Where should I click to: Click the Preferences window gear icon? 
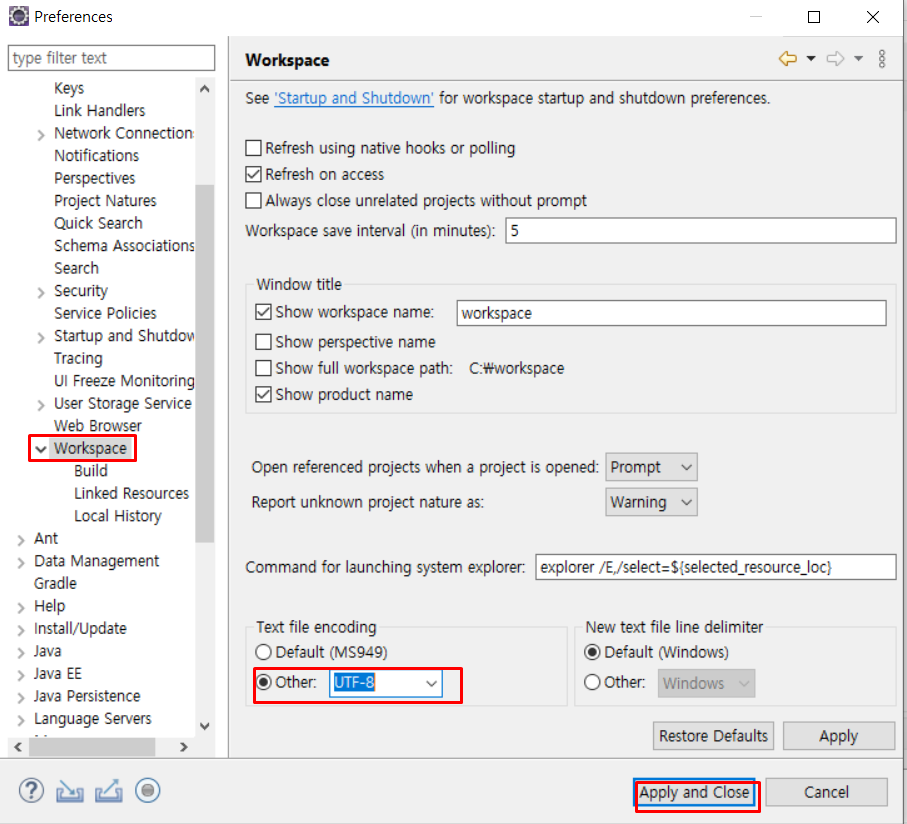point(19,16)
